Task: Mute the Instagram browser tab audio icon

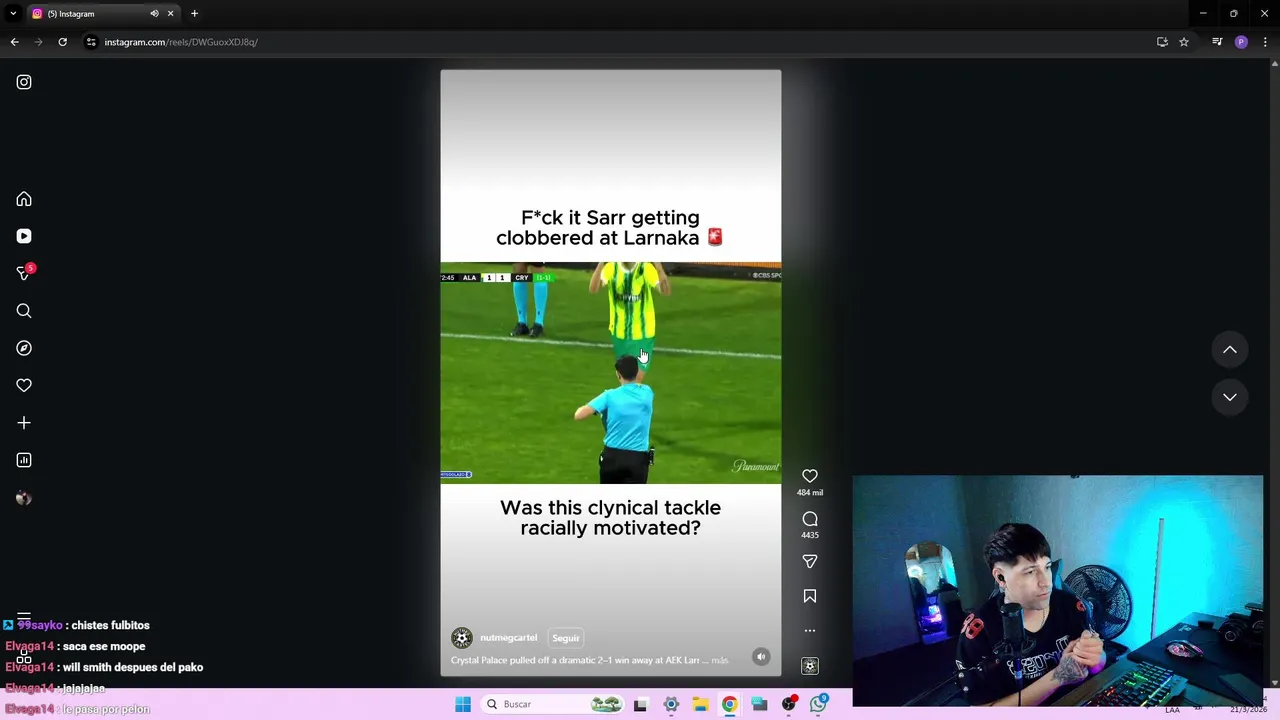Action: tap(154, 14)
